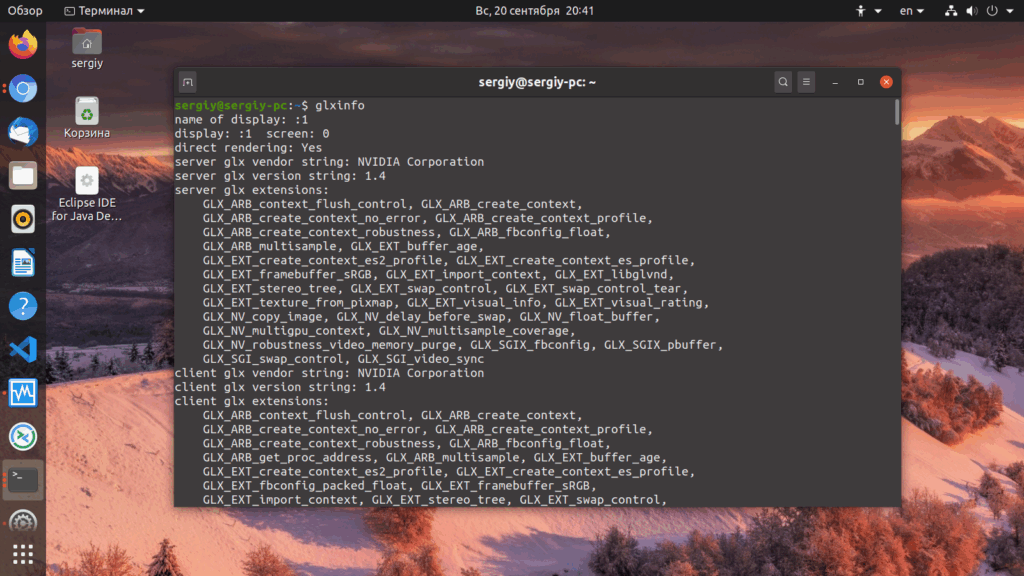Maximize the terminal window

coord(861,82)
